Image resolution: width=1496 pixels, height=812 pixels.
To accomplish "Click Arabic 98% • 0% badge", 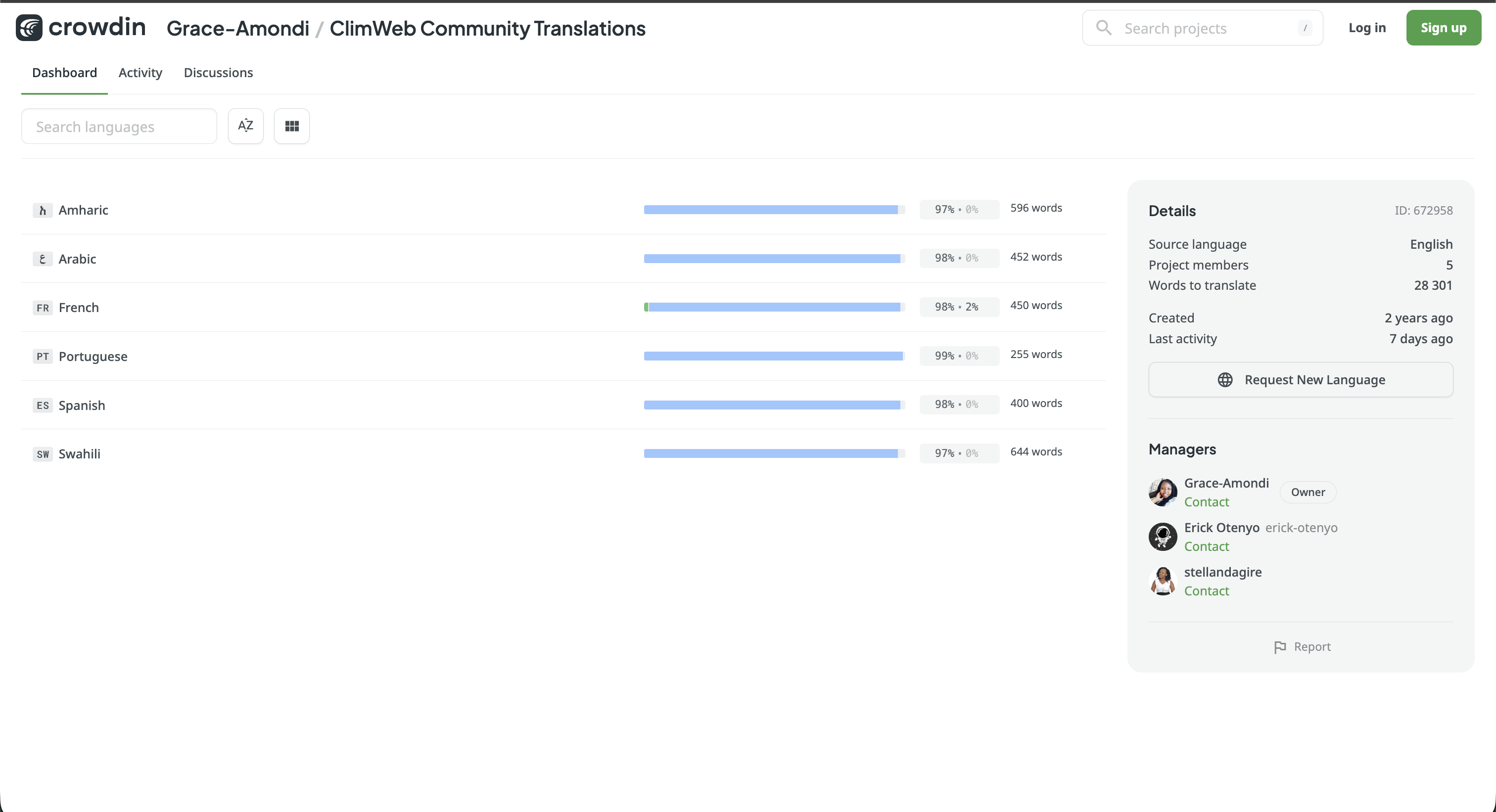I will 959,258.
